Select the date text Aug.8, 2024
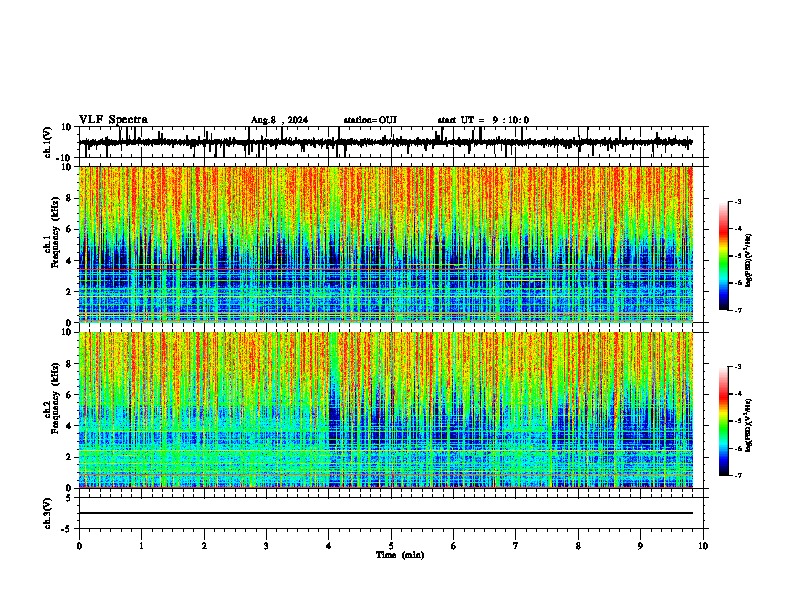Image resolution: width=792 pixels, height=612 pixels. tap(279, 120)
